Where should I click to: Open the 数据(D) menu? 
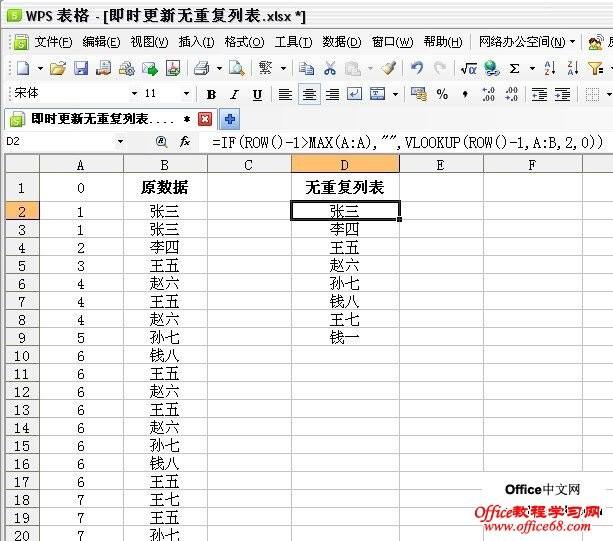pos(341,41)
